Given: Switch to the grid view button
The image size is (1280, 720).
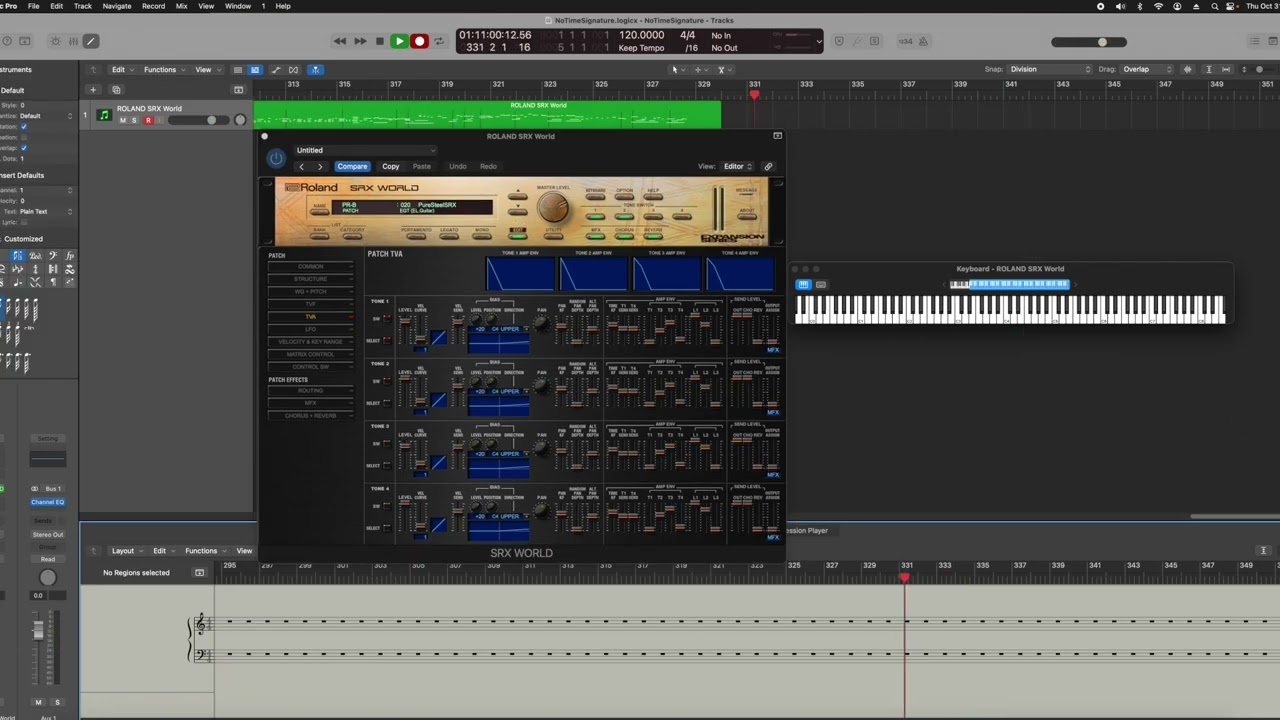Looking at the screenshot, I should point(255,70).
